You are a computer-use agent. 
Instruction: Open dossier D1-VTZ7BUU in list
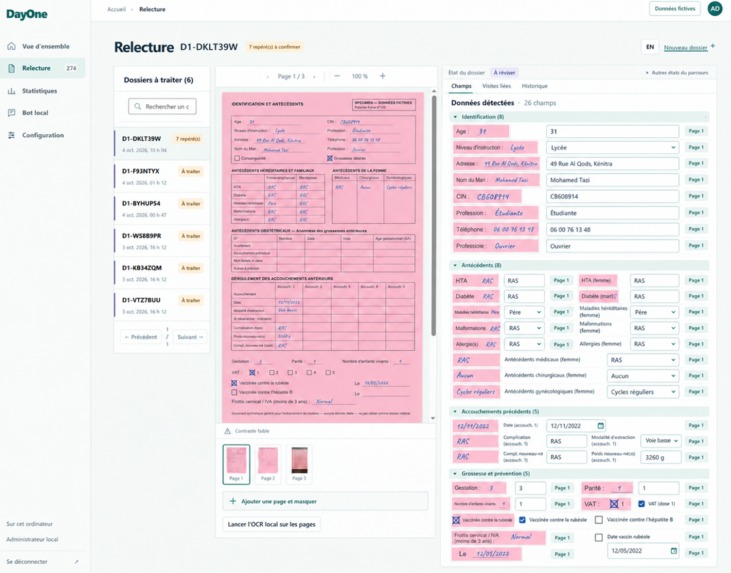pos(162,305)
